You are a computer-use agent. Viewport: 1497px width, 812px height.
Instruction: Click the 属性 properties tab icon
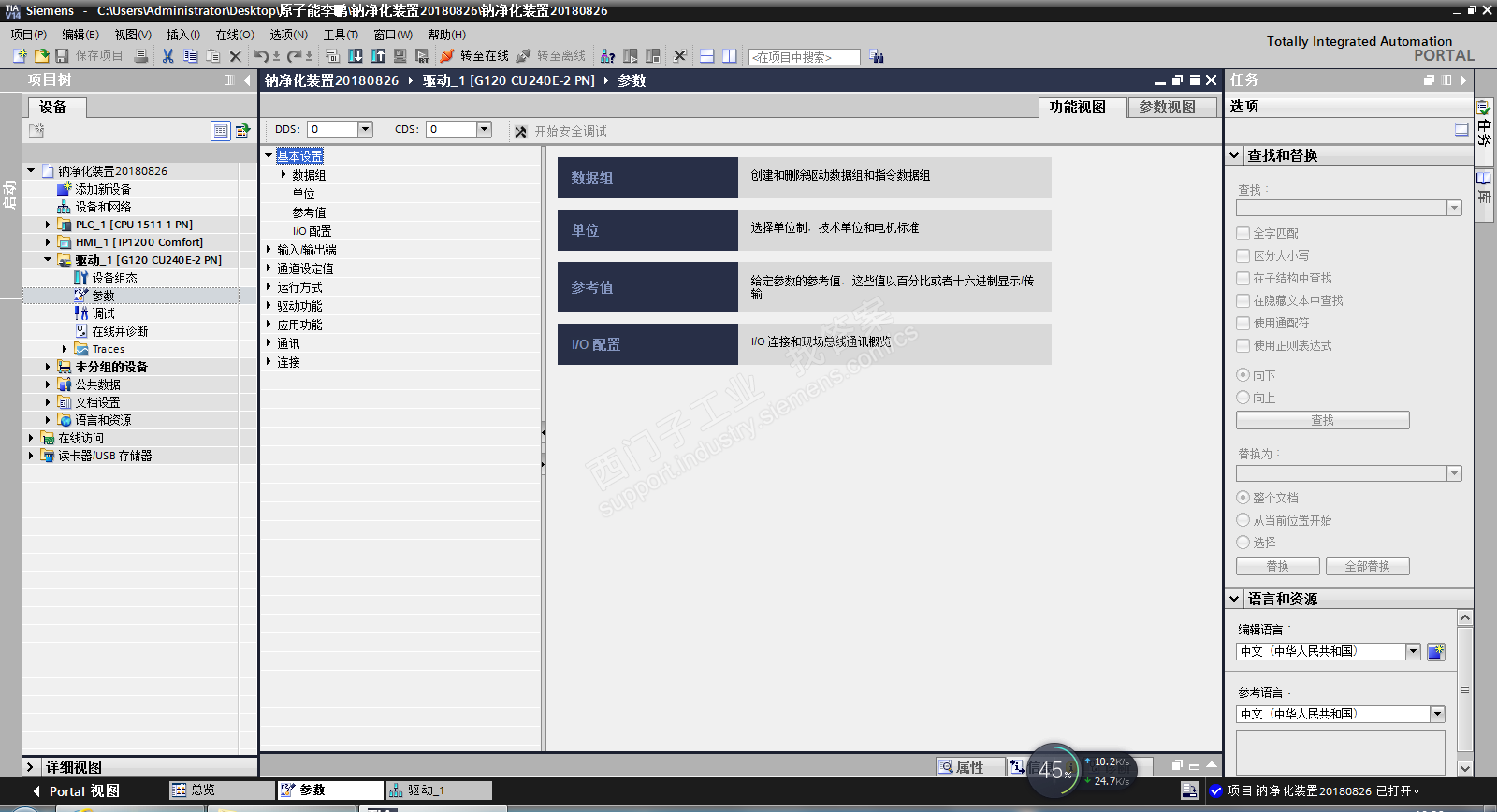(946, 767)
